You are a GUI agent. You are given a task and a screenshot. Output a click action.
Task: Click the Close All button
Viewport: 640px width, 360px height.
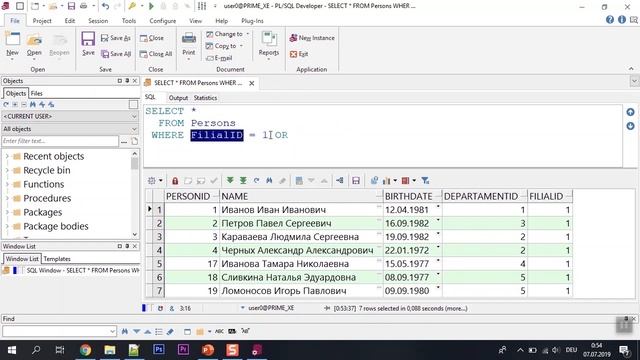point(156,54)
